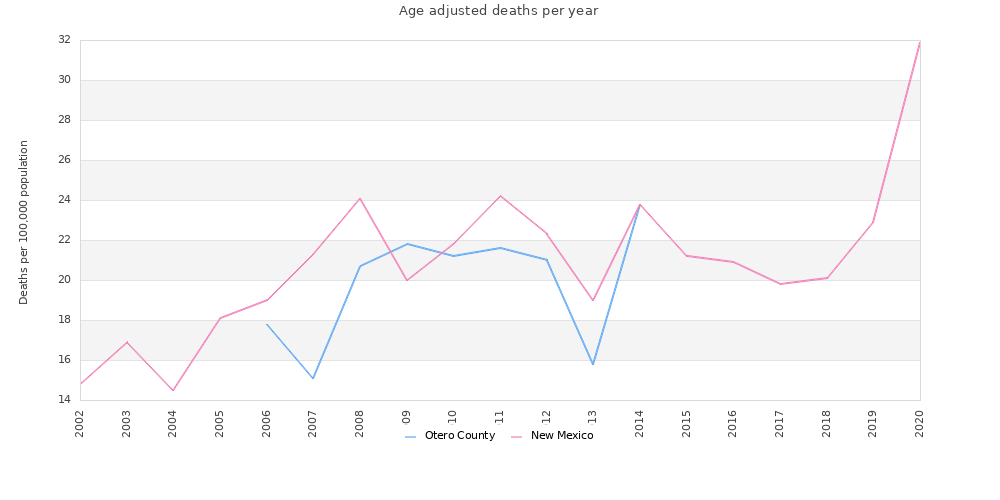Toggle the New Mexico legend series
Image resolution: width=1000 pixels, height=500 pixels.
tap(561, 436)
